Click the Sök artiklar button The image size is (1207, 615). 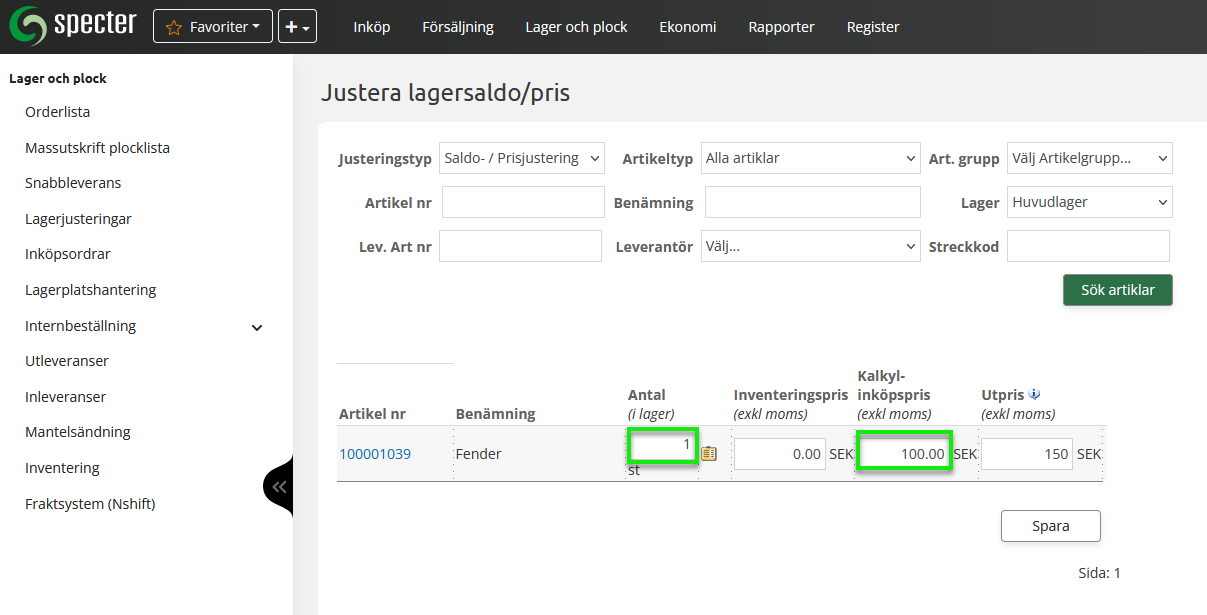[x=1117, y=290]
